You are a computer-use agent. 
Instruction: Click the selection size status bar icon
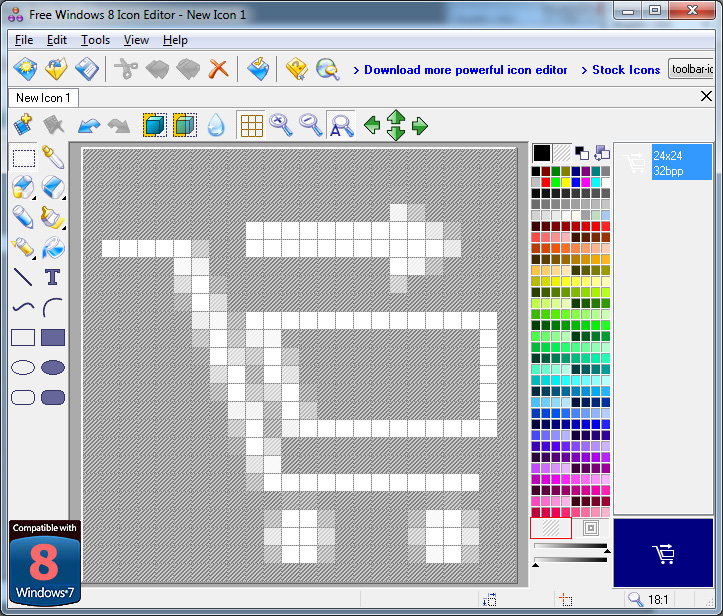click(489, 599)
